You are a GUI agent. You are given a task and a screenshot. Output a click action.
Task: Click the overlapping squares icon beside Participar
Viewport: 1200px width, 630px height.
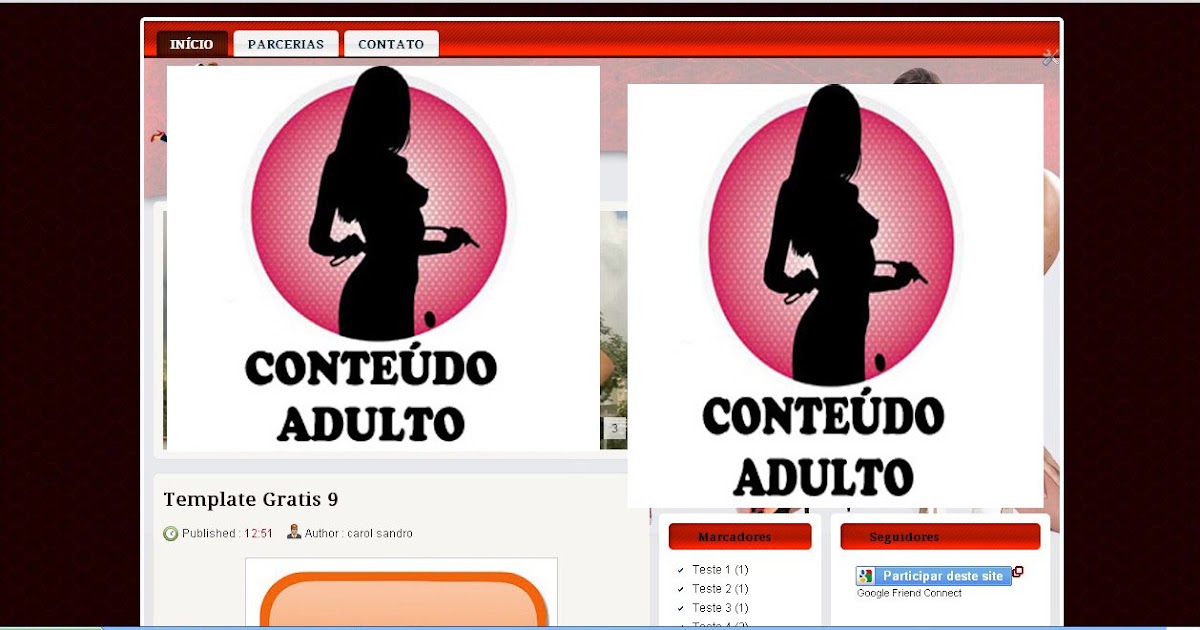[x=1018, y=572]
